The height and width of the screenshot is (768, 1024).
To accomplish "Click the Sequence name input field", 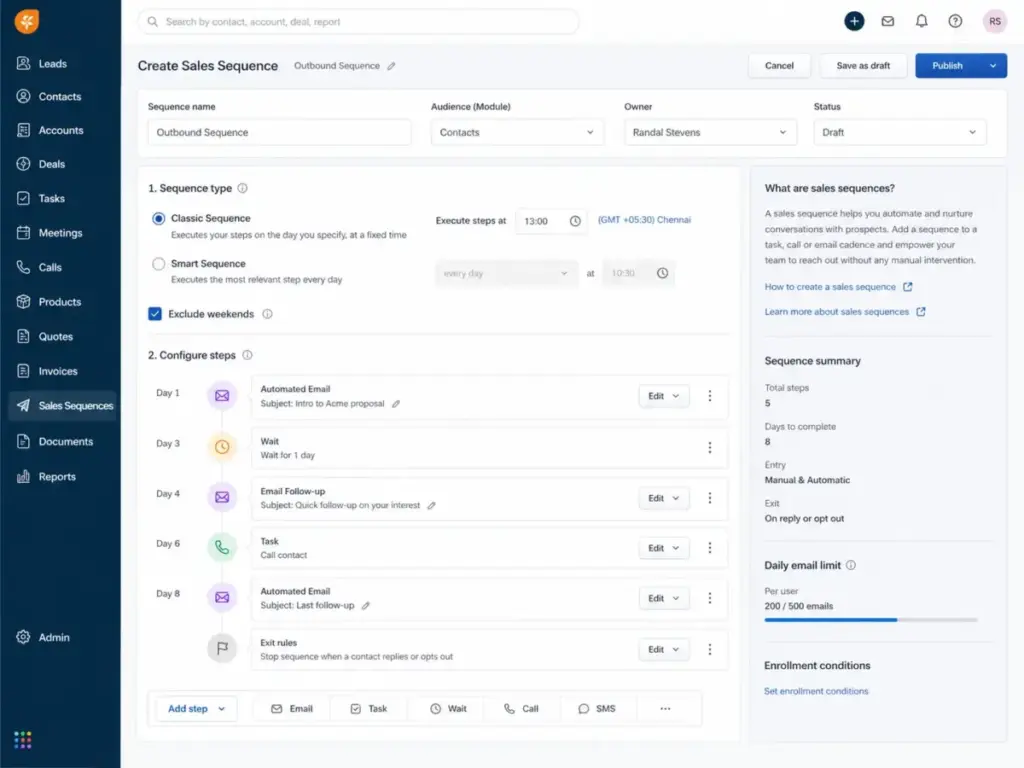I will 280,132.
